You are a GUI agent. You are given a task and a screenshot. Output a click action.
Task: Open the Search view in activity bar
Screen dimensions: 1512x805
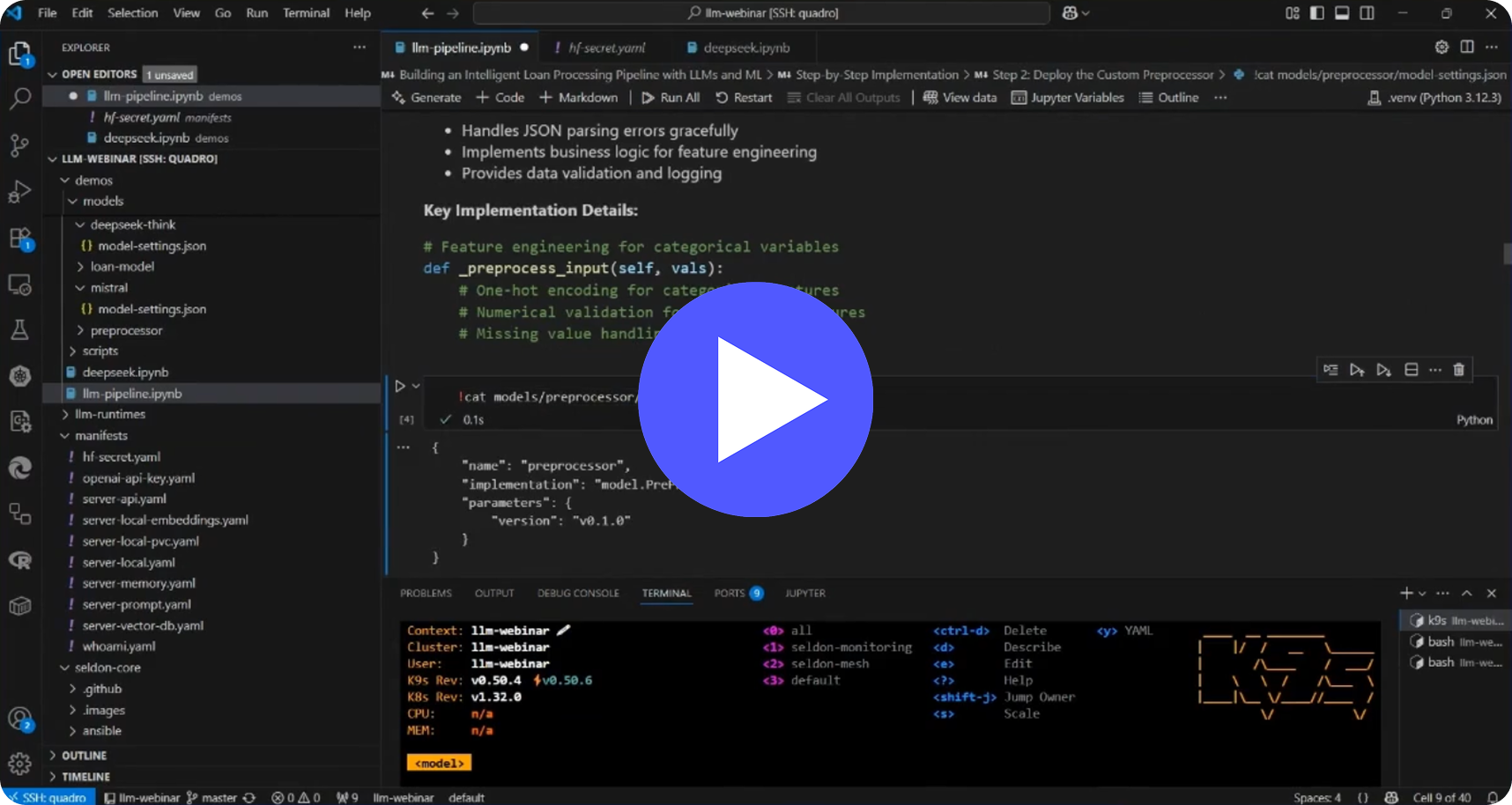click(19, 99)
